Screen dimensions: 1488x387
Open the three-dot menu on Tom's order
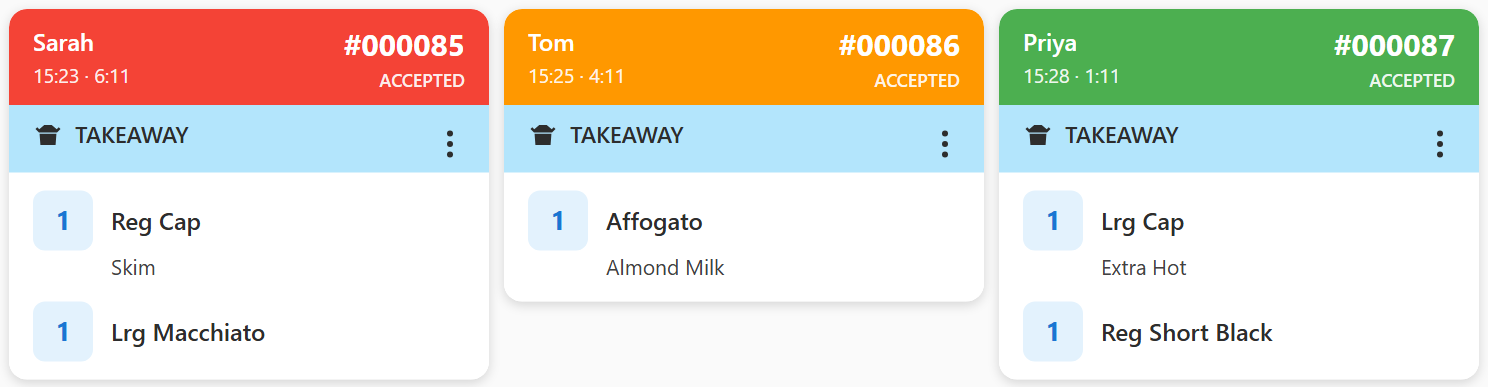coord(944,144)
